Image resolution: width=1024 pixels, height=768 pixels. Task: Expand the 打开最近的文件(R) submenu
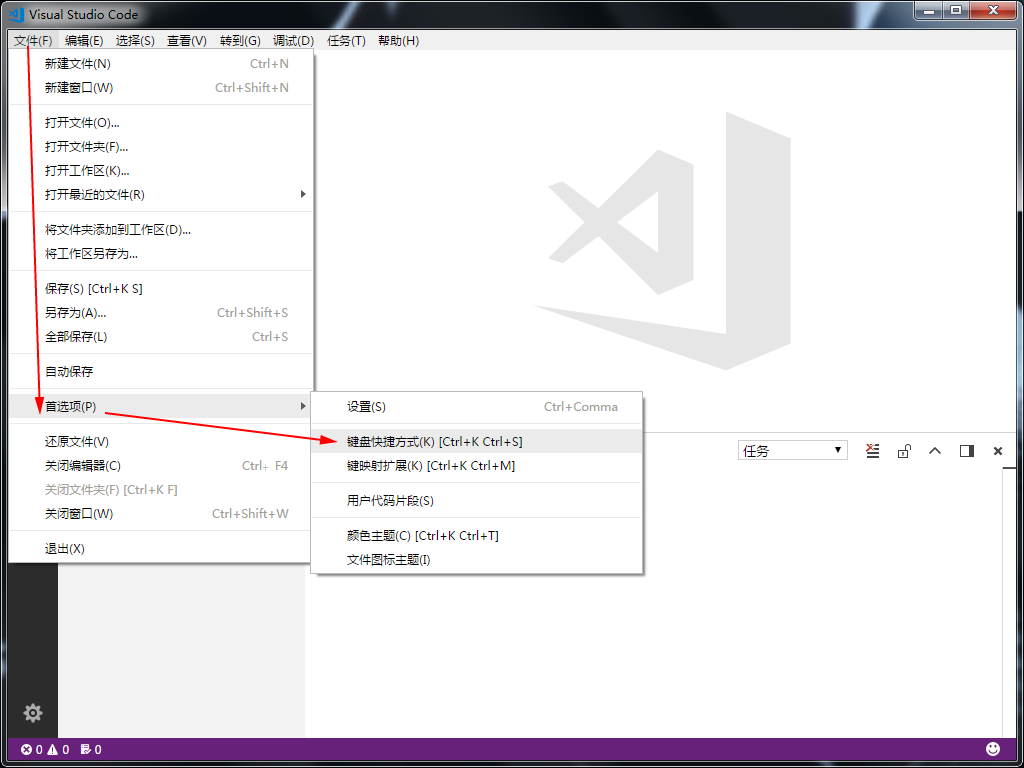pyautogui.click(x=161, y=195)
